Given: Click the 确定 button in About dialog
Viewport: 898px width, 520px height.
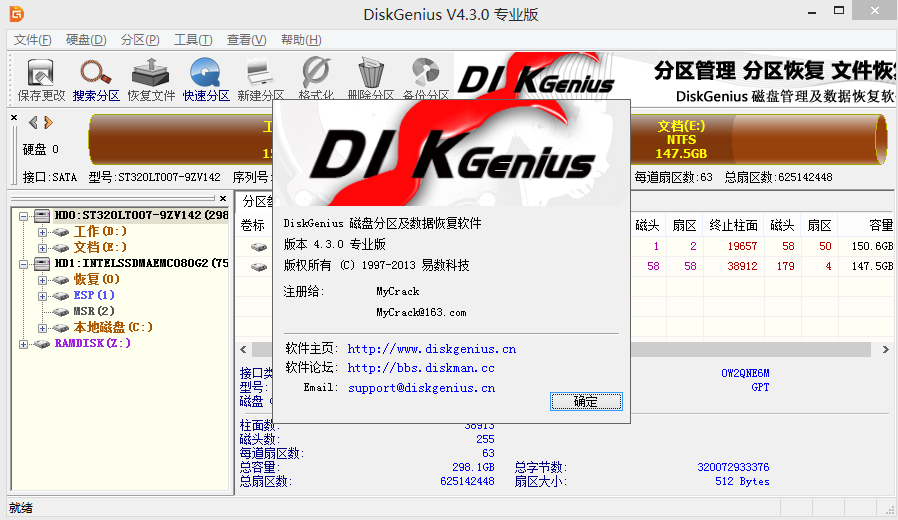Looking at the screenshot, I should pos(586,401).
